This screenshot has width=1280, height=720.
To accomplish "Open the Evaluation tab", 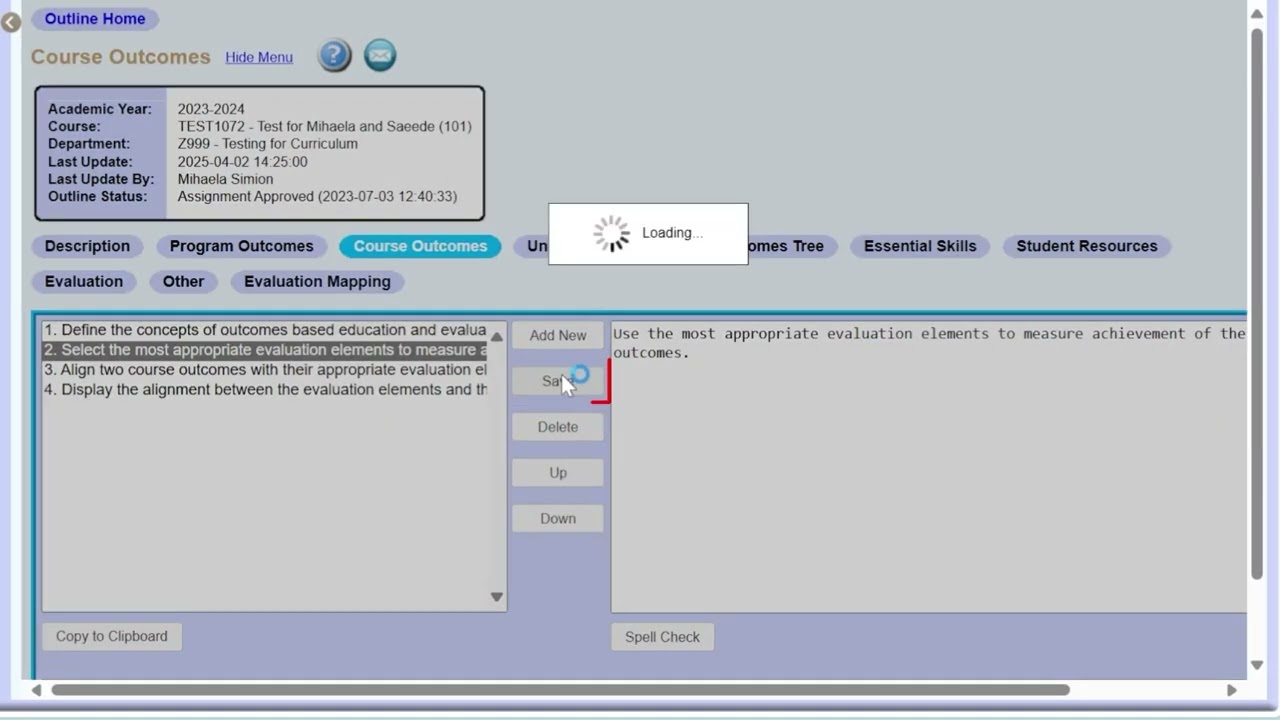I will coord(84,281).
